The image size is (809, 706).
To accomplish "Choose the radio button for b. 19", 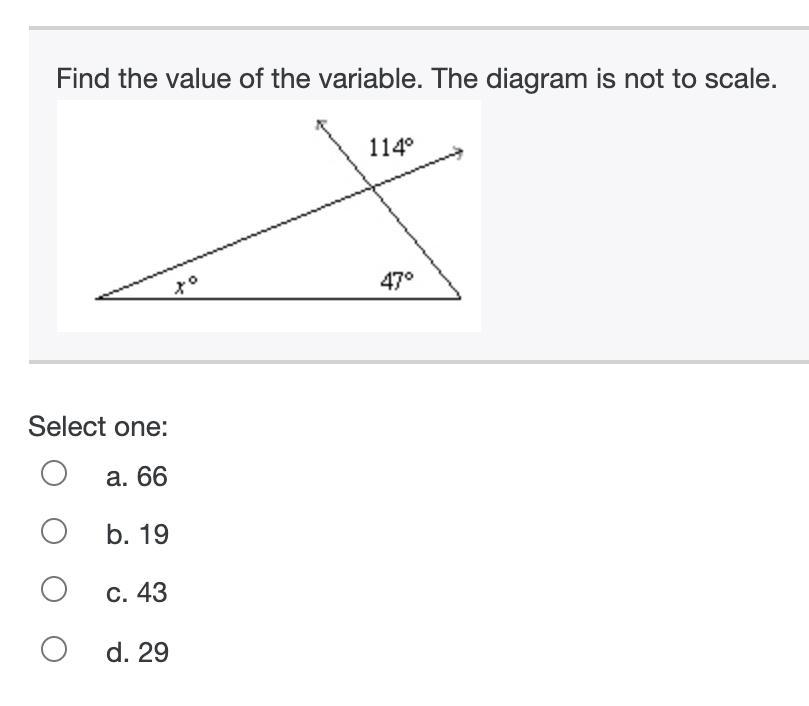I will point(54,531).
